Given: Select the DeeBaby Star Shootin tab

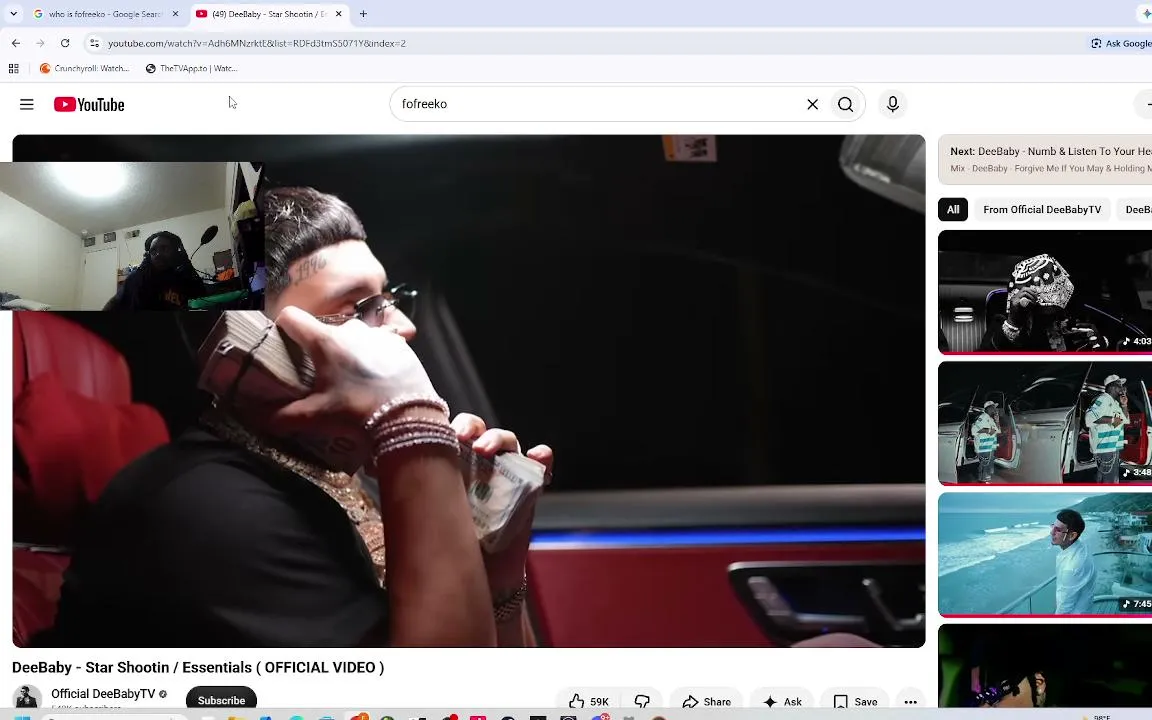Looking at the screenshot, I should coord(270,14).
